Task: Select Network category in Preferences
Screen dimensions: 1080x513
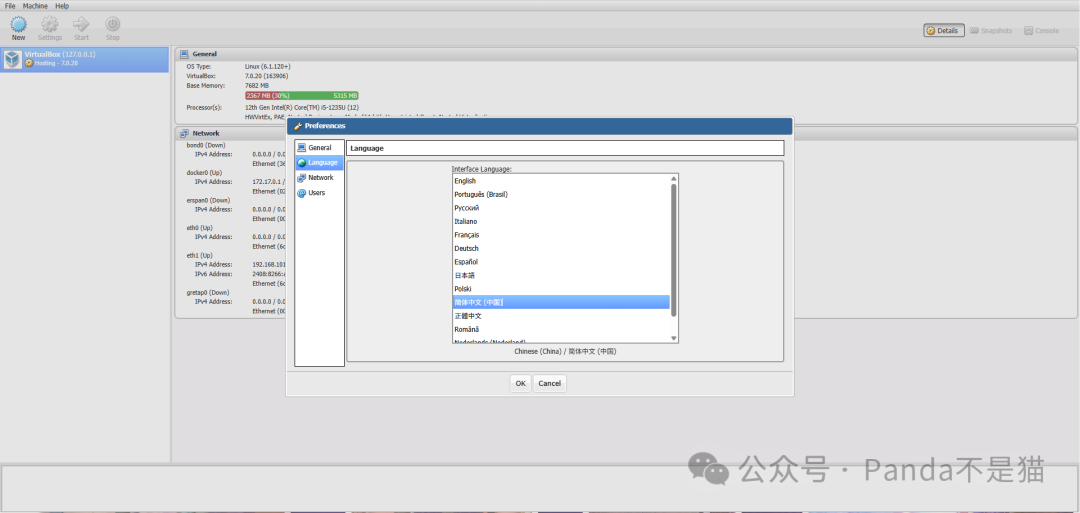Action: [320, 178]
